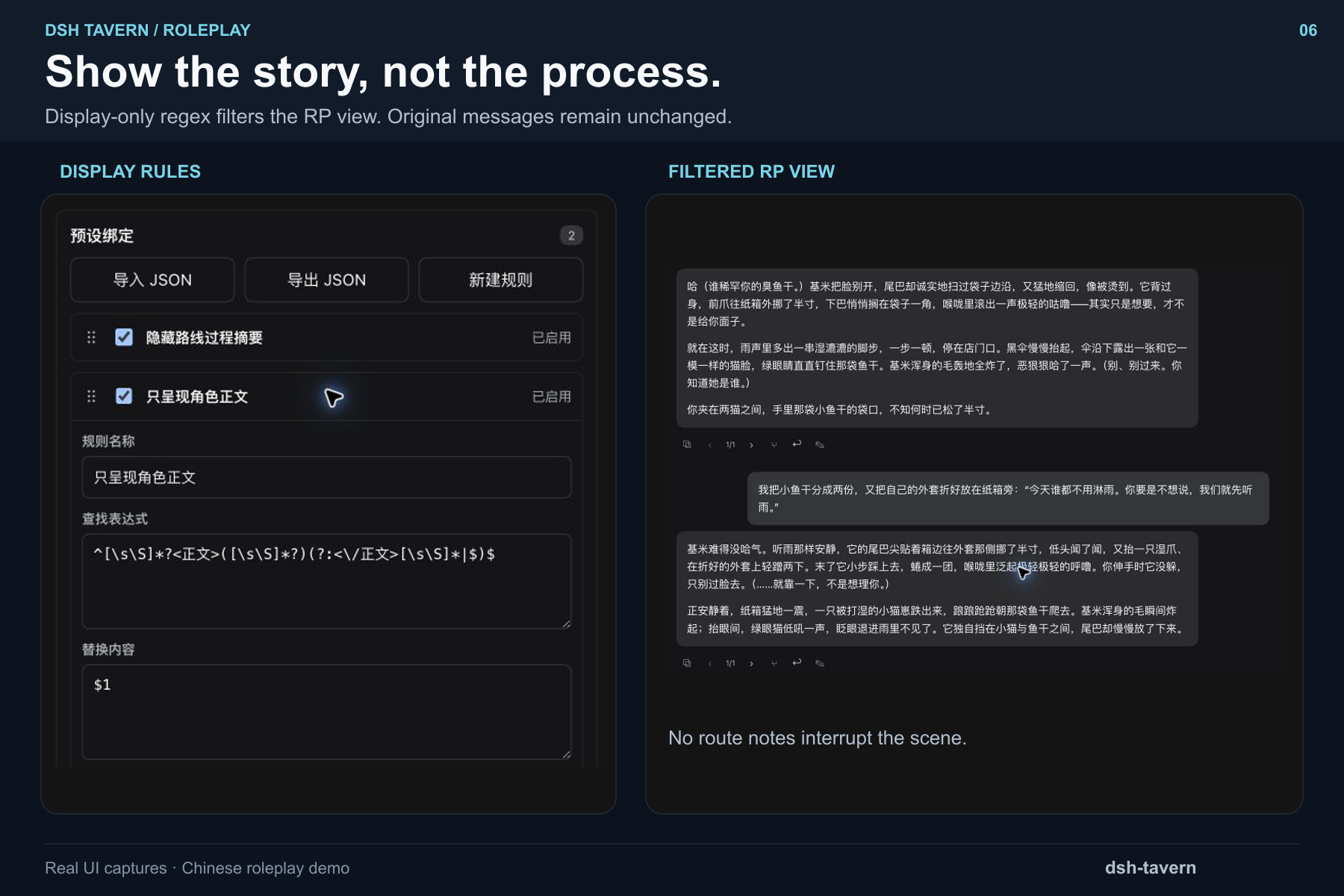Focus the 查找表达式 regex textarea
1344x896 pixels.
(326, 581)
